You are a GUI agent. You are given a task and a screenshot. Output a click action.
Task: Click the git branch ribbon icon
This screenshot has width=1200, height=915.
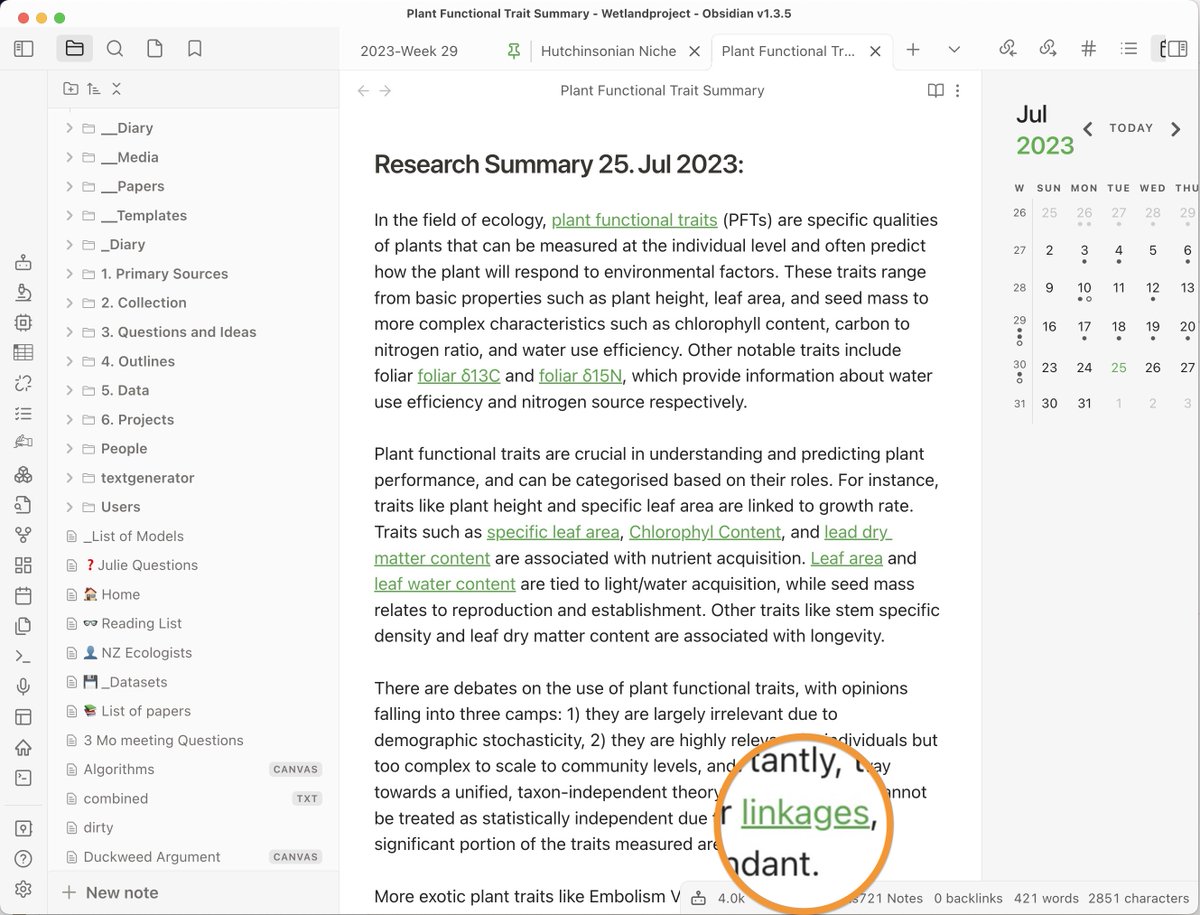(x=24, y=535)
